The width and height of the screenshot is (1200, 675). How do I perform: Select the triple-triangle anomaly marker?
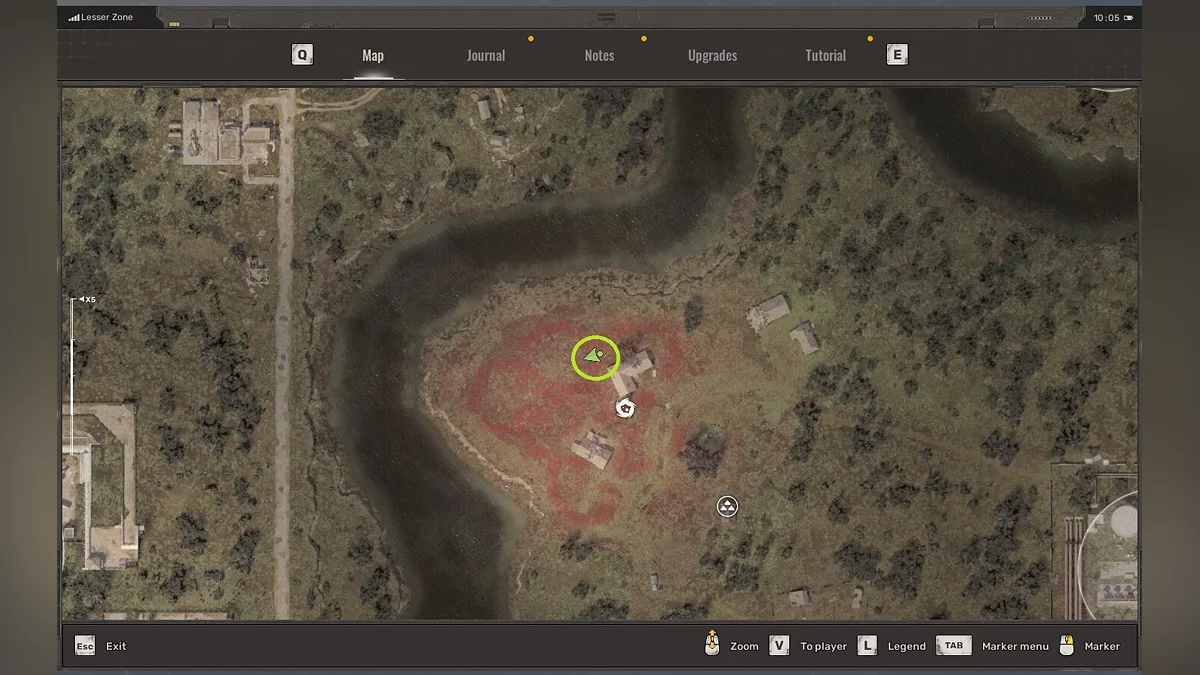pos(727,507)
